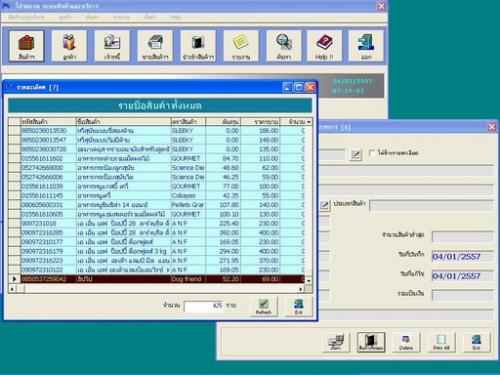Click the cost cell 271.95
Image resolution: width=500 pixels, height=375 pixels.
[223, 260]
